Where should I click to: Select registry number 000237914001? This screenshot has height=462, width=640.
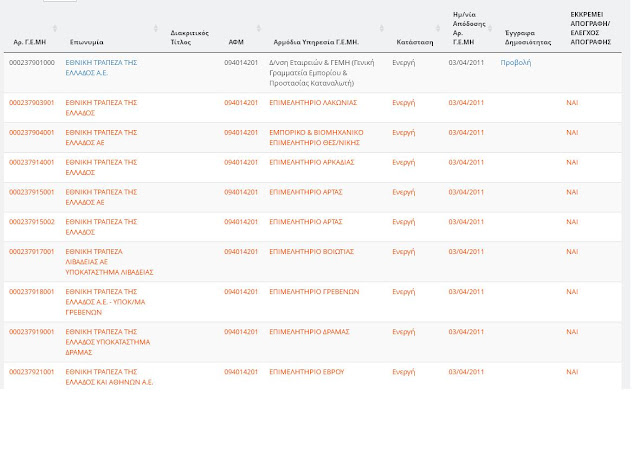click(31, 162)
